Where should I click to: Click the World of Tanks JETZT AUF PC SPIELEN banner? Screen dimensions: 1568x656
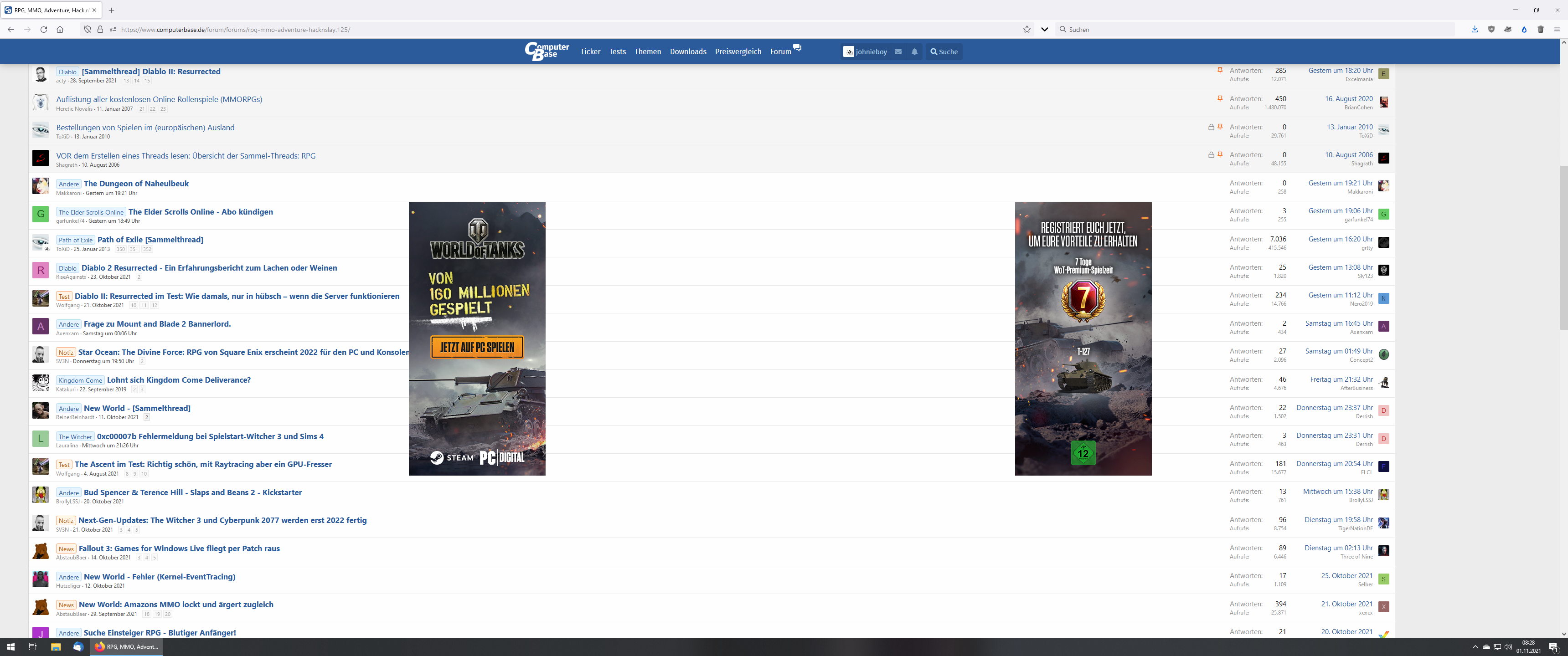pos(477,347)
